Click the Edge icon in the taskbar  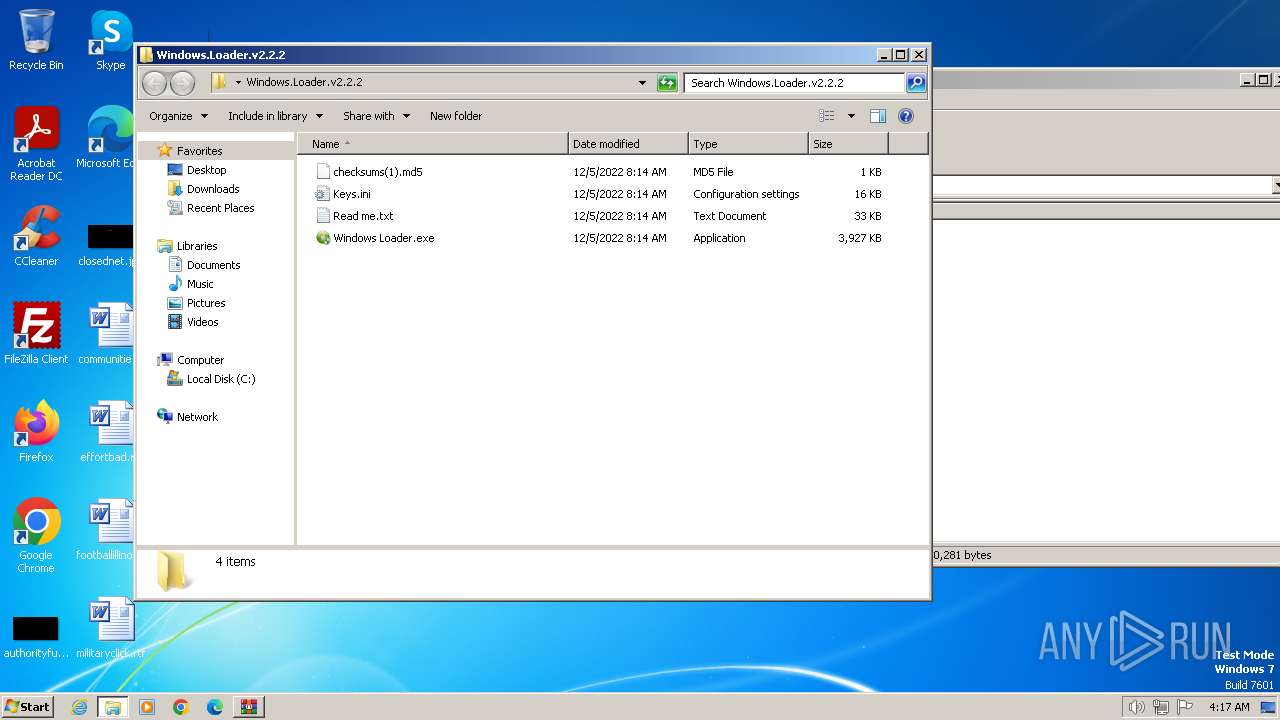pos(215,707)
